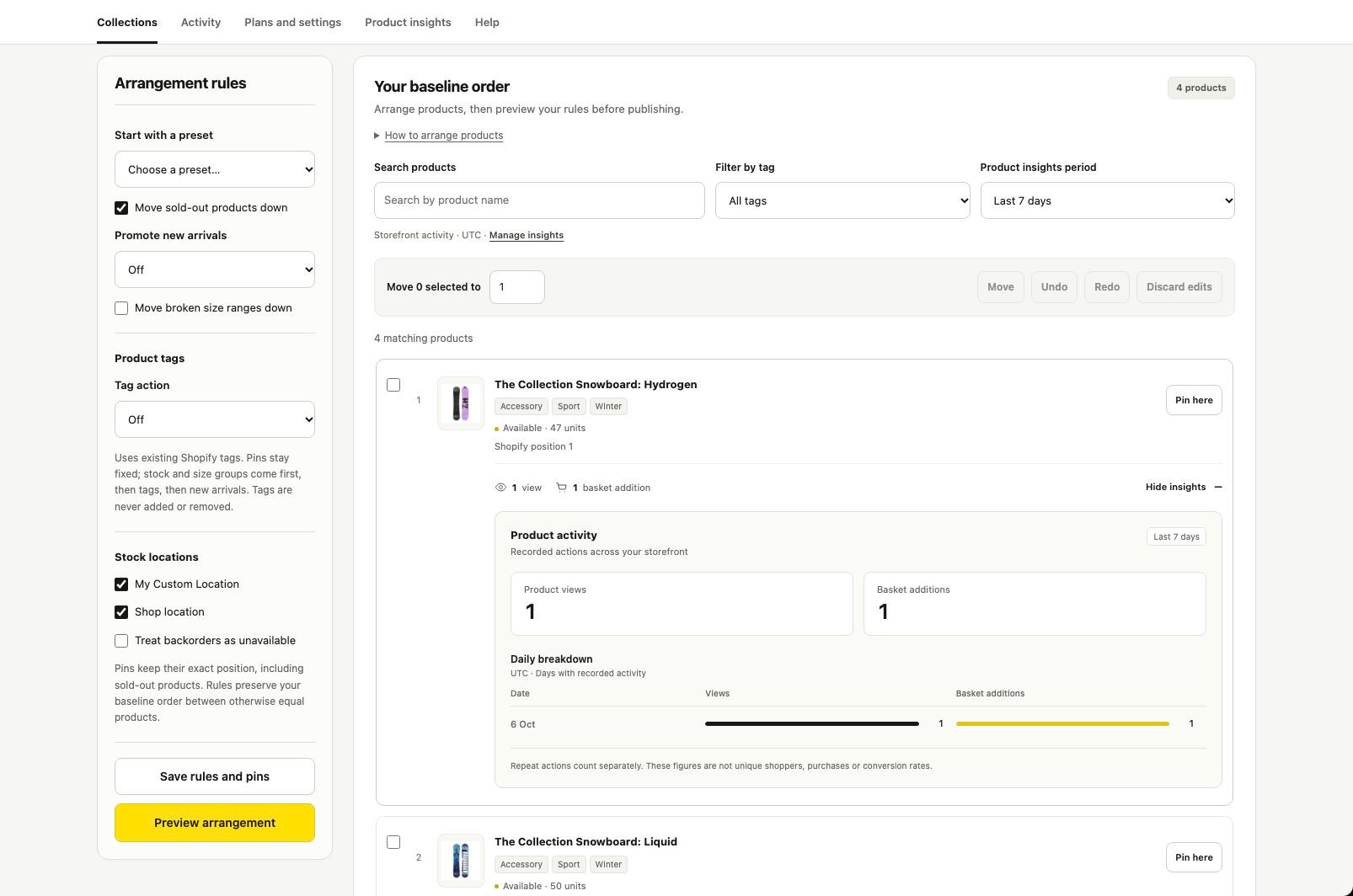Uncheck My Custom Location stock location
Screen dimensions: 1353x896
121,584
